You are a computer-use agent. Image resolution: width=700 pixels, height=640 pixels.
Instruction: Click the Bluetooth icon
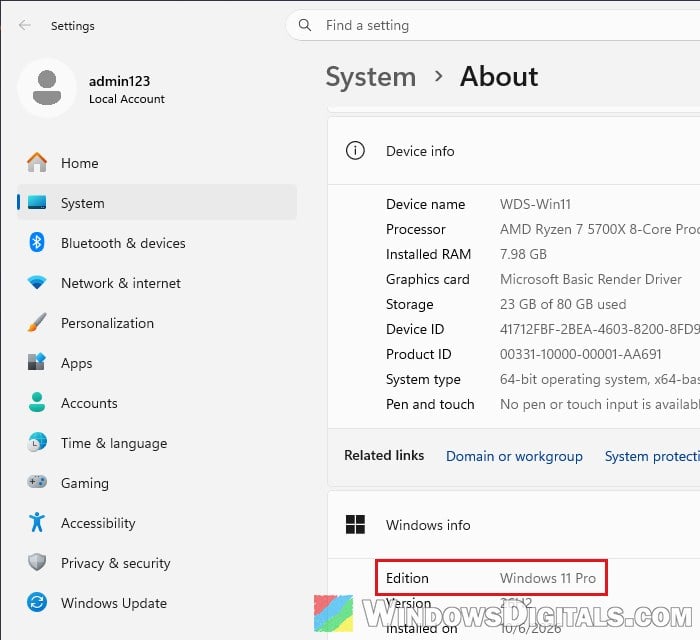[x=37, y=242]
